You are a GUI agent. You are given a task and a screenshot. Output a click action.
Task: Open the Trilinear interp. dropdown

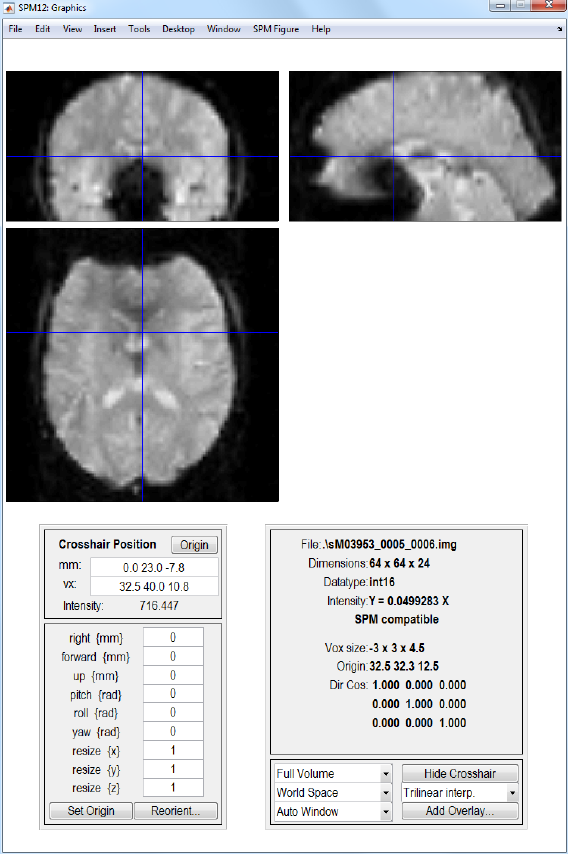460,792
